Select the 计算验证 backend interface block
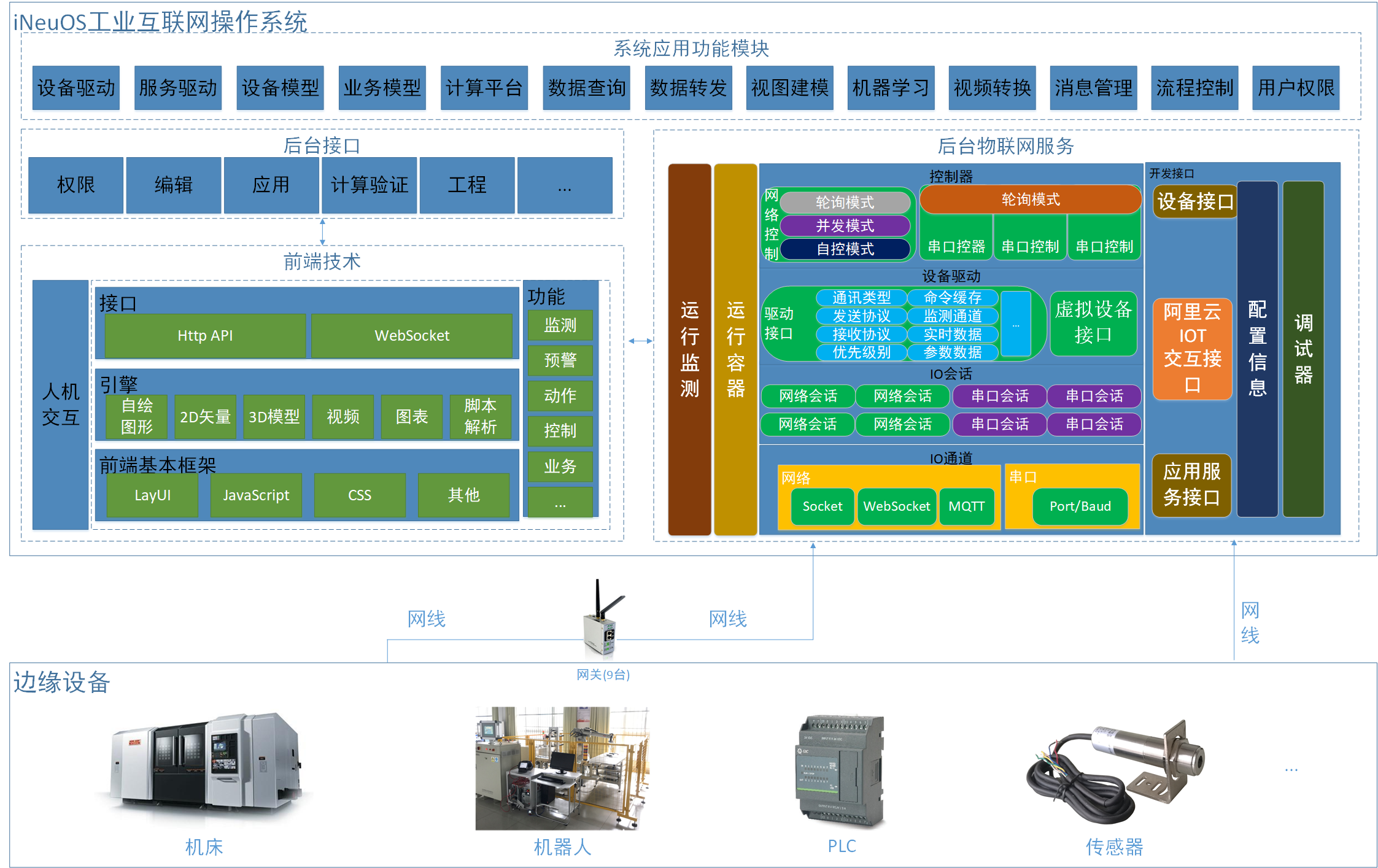Image resolution: width=1378 pixels, height=868 pixels. tap(369, 185)
